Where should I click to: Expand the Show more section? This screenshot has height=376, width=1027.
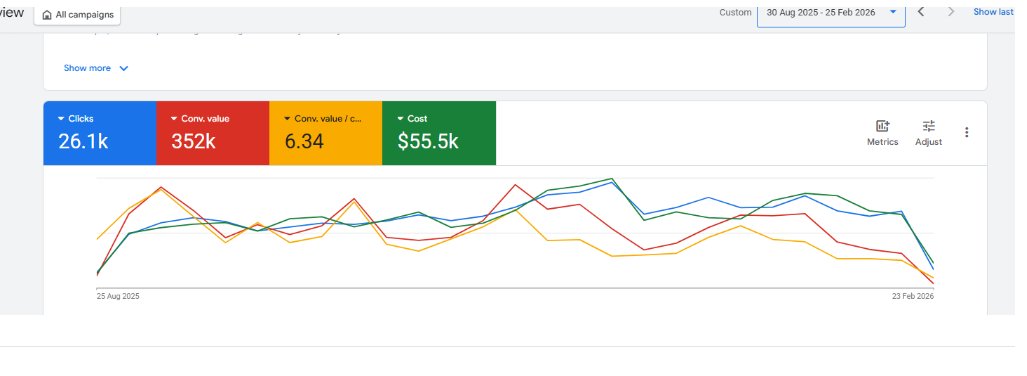click(96, 68)
